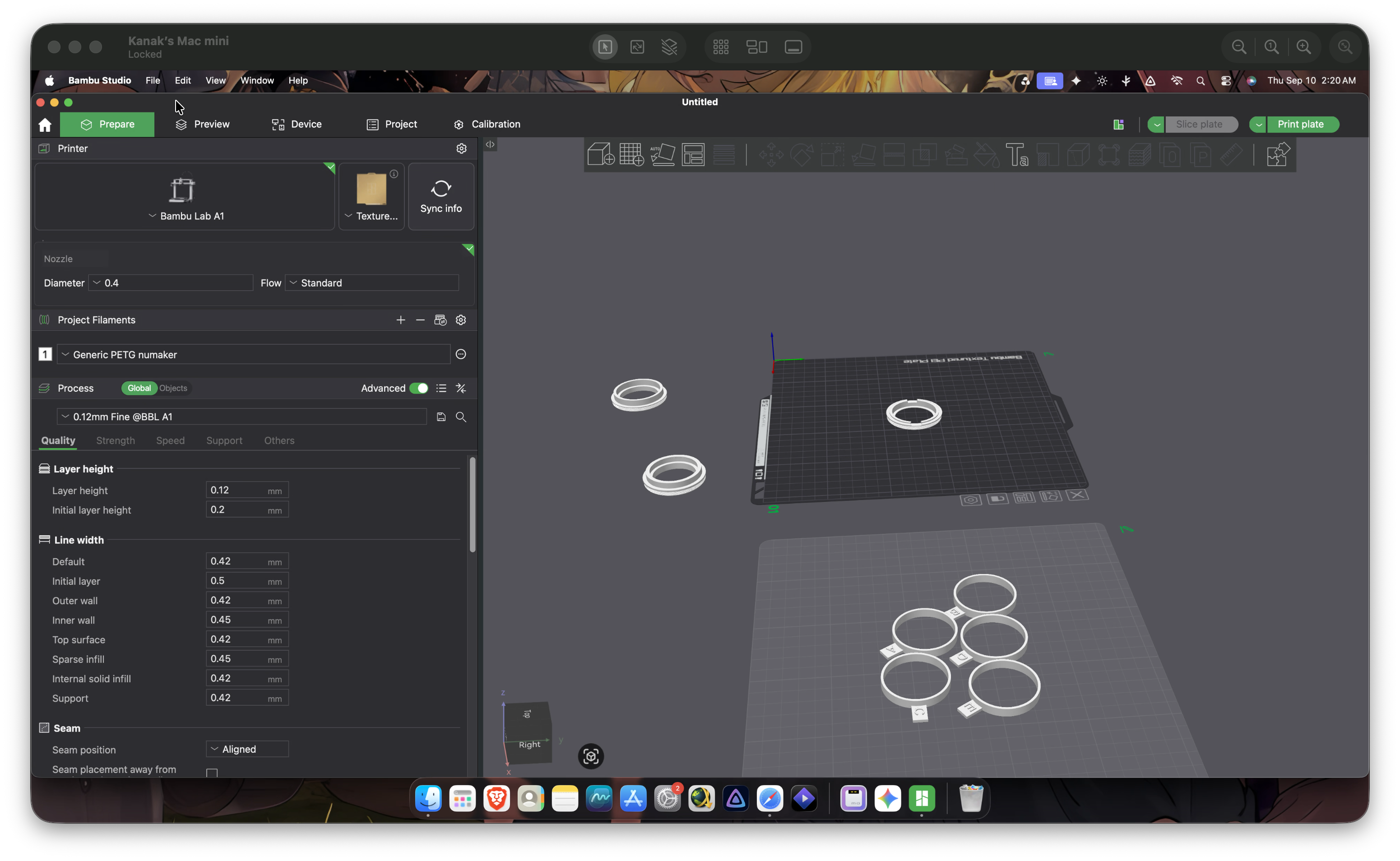Edit Generic PETG filament preset icon

point(461,354)
